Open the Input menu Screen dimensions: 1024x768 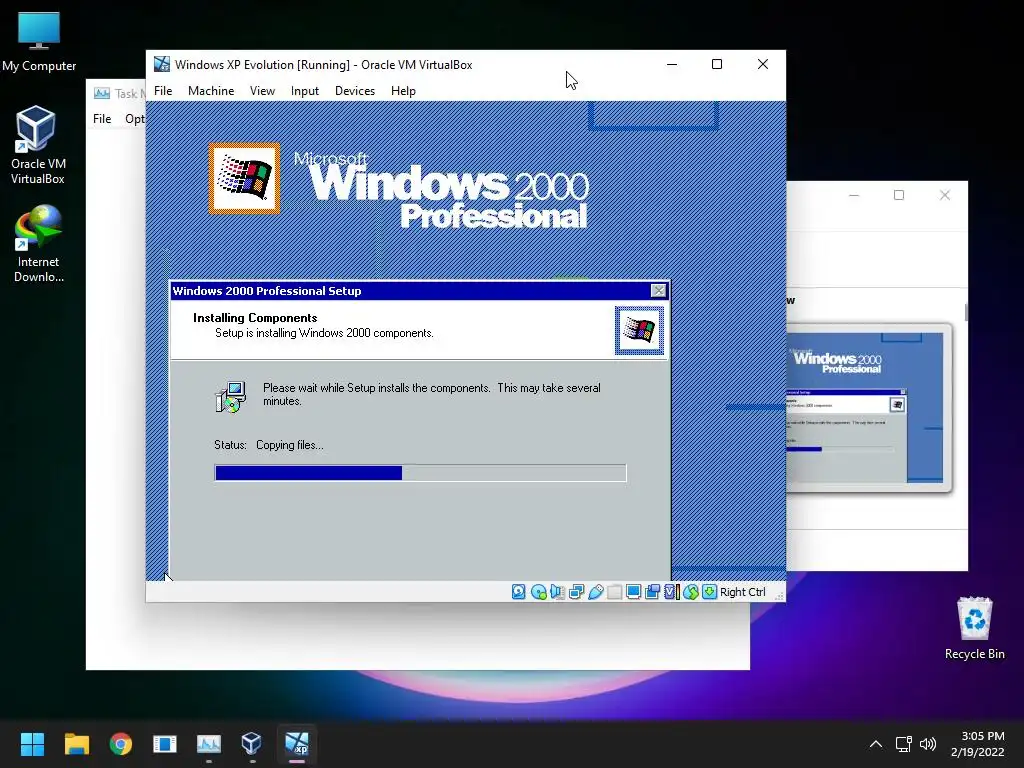304,91
